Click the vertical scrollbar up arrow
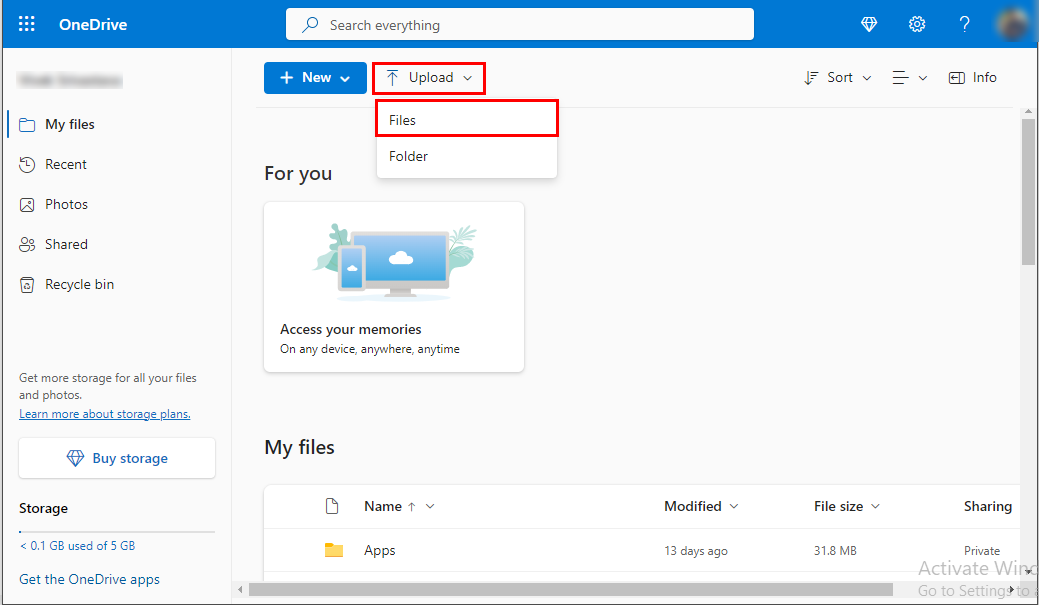The width and height of the screenshot is (1039, 605). pos(1028,112)
